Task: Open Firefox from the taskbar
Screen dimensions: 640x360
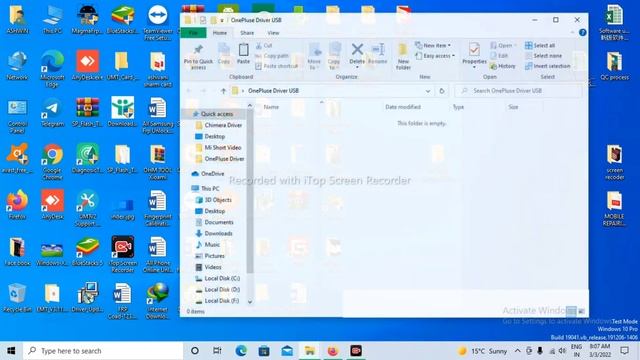Action: pyautogui.click(x=333, y=351)
